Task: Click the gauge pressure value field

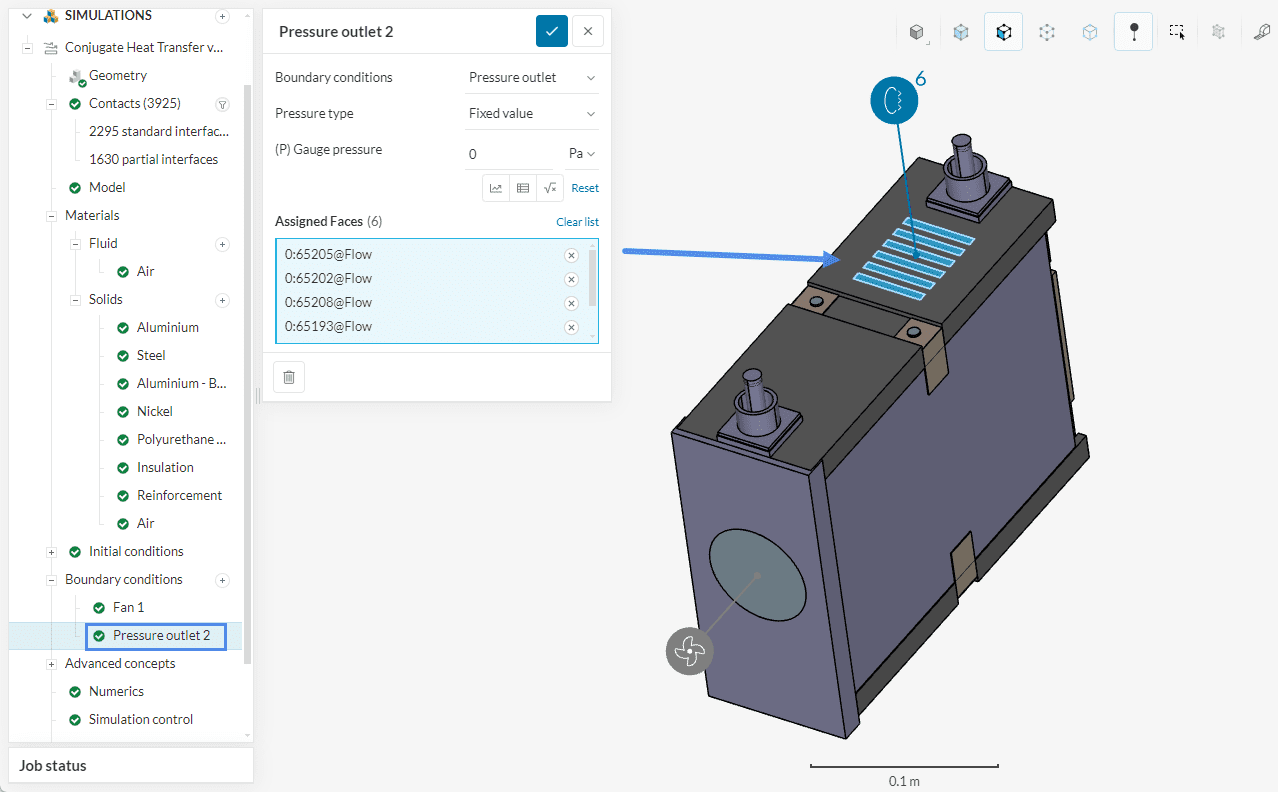Action: [x=510, y=154]
